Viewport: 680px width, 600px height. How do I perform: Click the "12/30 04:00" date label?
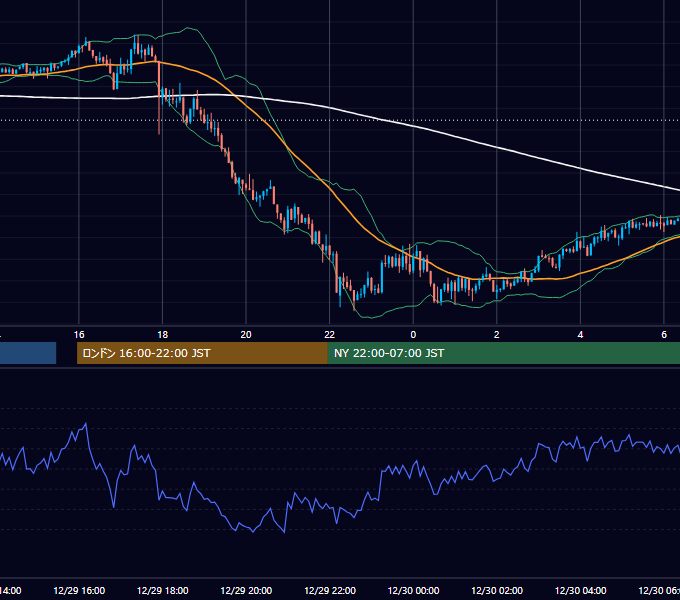click(580, 590)
